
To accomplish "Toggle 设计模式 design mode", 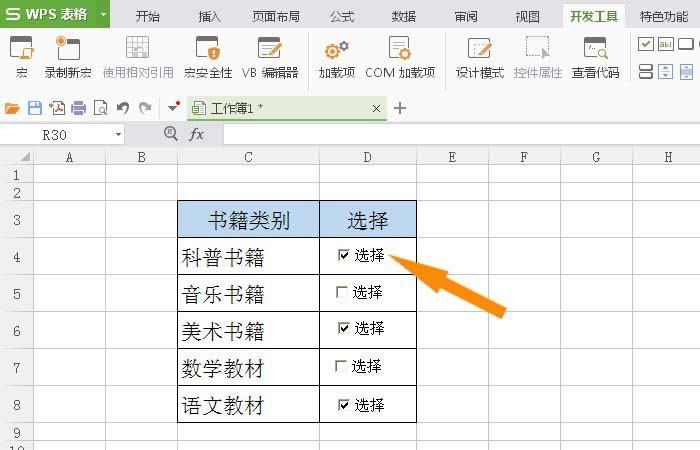I will point(480,57).
